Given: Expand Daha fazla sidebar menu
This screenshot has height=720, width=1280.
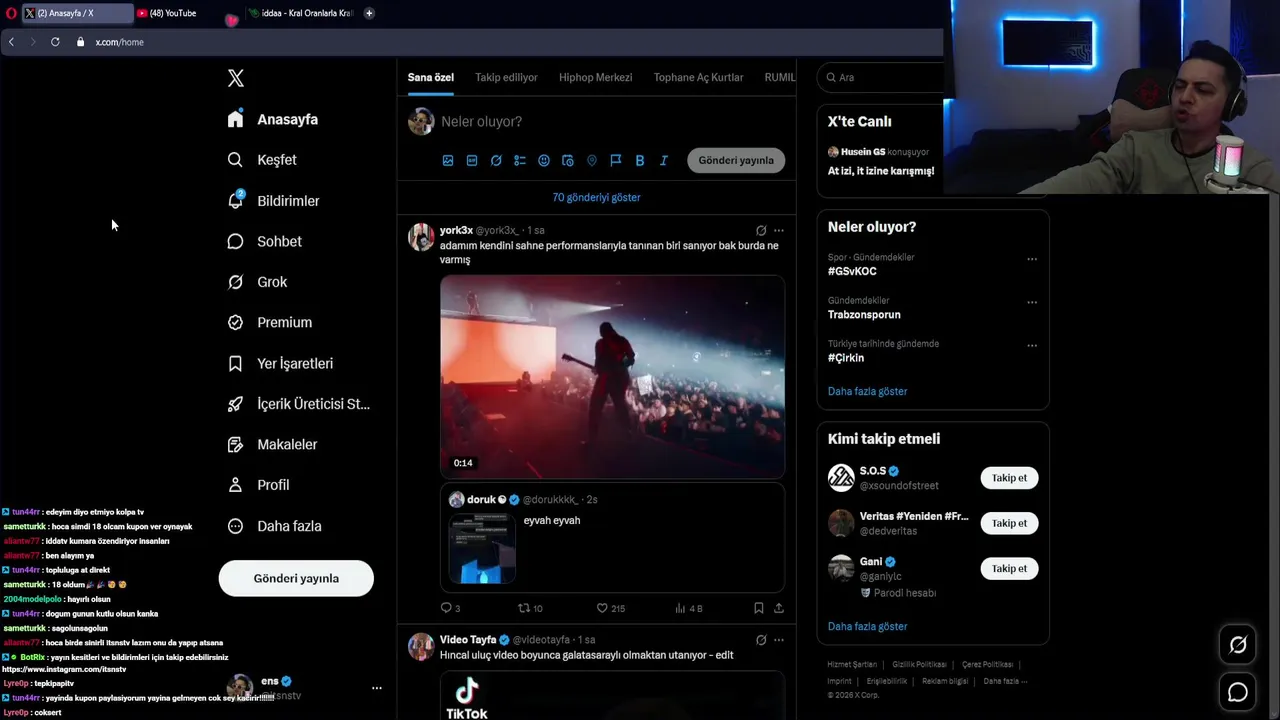Looking at the screenshot, I should click(275, 526).
